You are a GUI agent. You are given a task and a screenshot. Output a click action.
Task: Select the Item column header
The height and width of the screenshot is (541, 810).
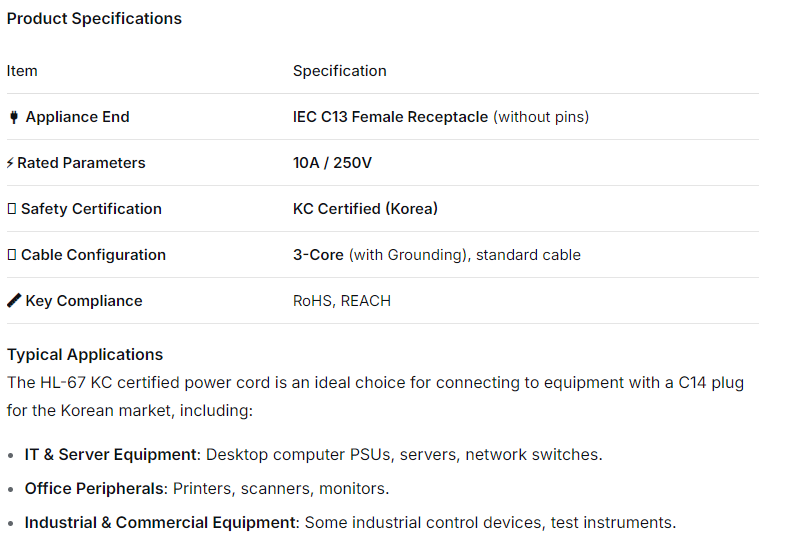22,71
